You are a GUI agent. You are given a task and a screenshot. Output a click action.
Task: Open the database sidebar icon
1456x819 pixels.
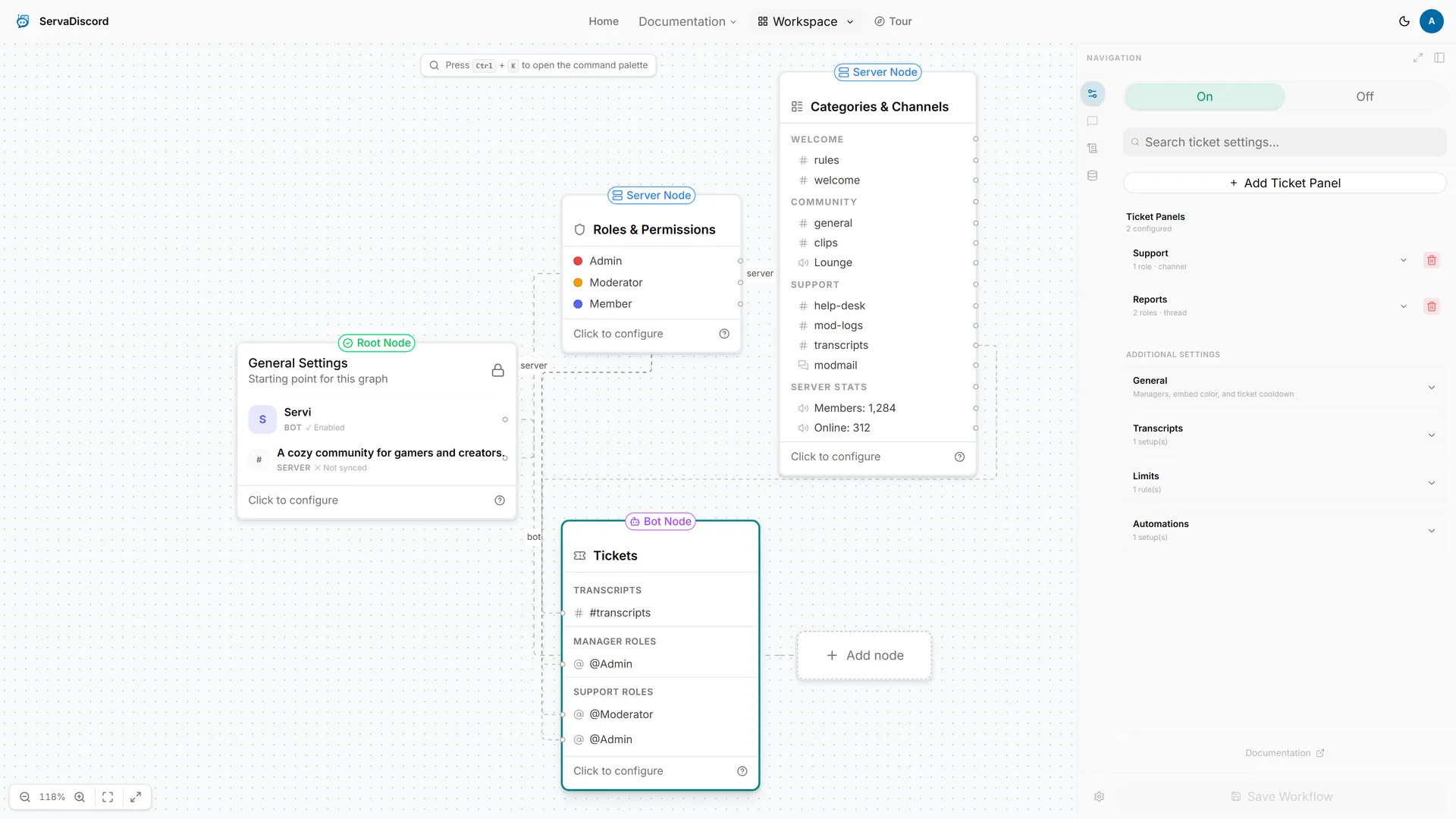1093,176
